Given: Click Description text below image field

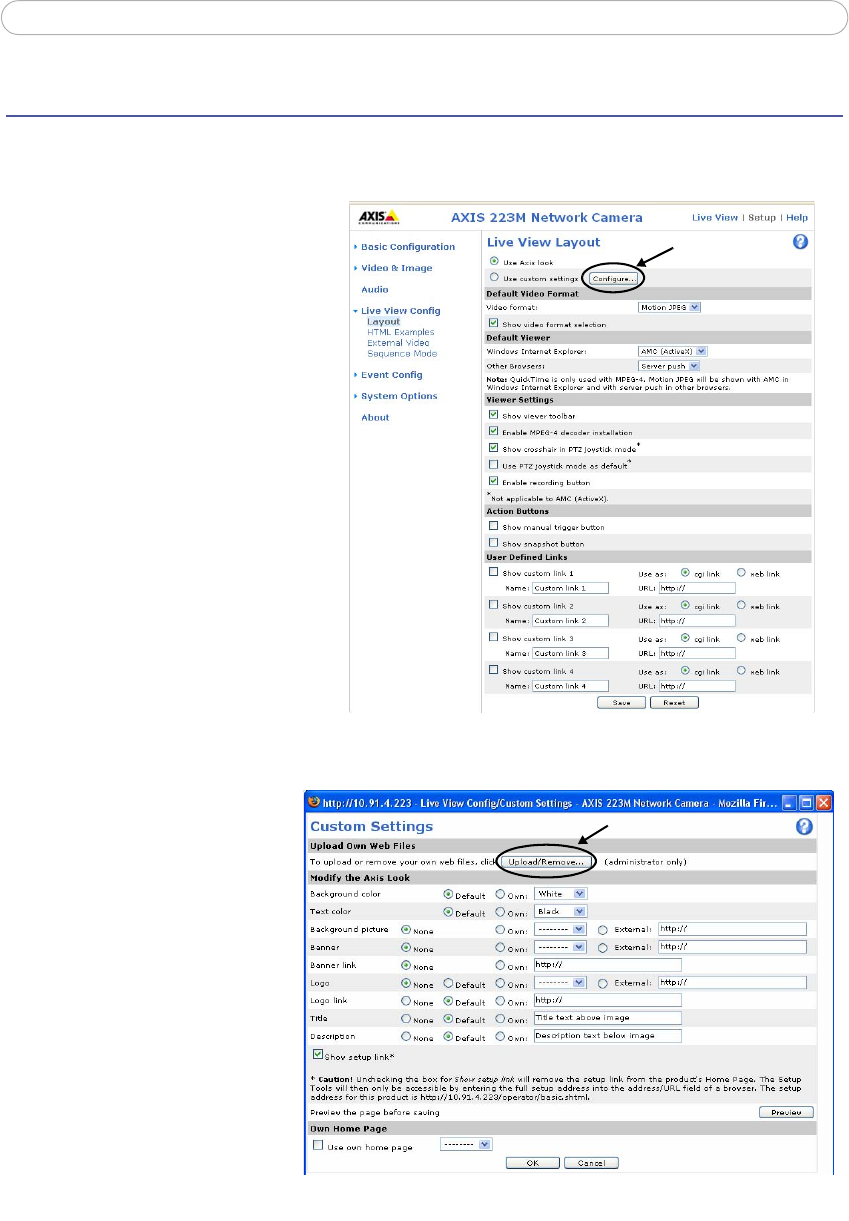Looking at the screenshot, I should [607, 1036].
